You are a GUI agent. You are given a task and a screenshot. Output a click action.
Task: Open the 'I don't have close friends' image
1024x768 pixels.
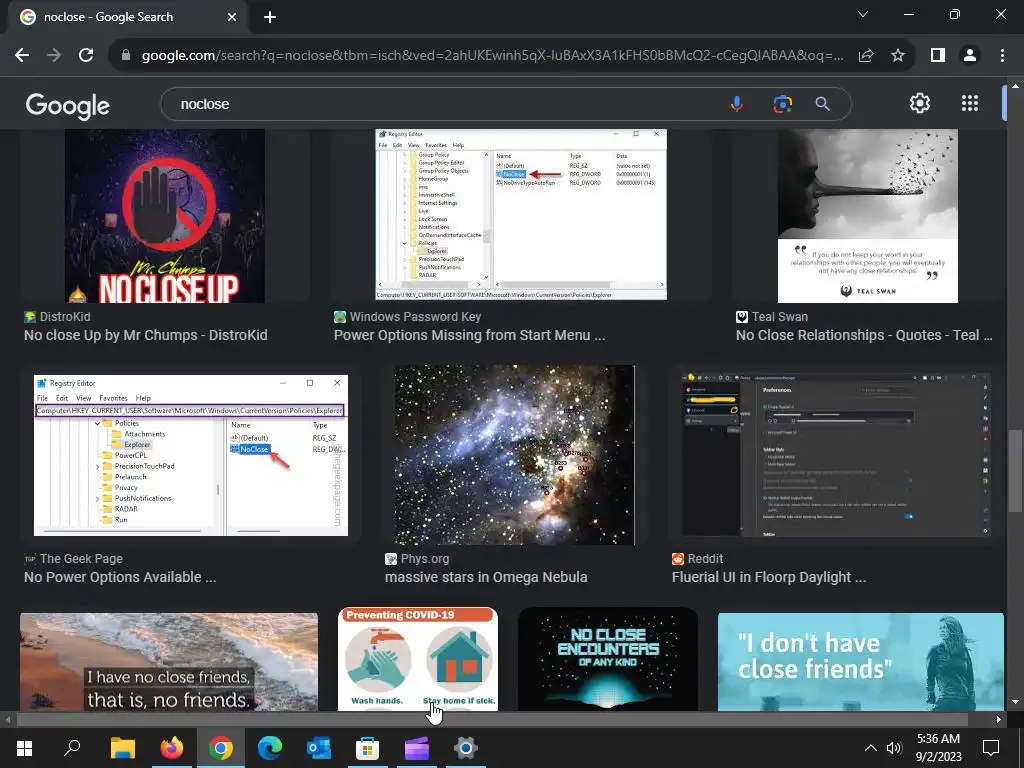click(861, 662)
